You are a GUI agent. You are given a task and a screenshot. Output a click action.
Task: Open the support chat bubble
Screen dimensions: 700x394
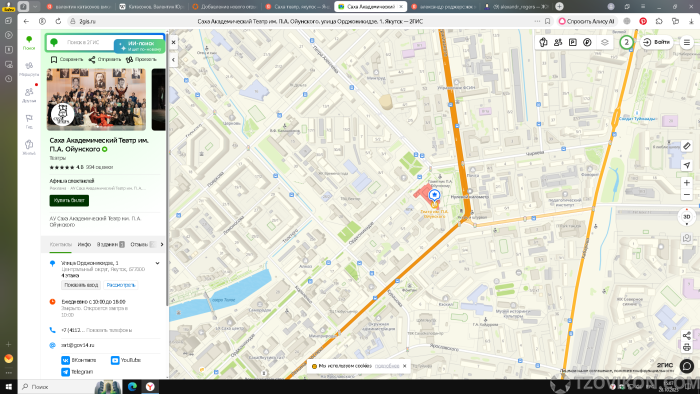(687, 366)
